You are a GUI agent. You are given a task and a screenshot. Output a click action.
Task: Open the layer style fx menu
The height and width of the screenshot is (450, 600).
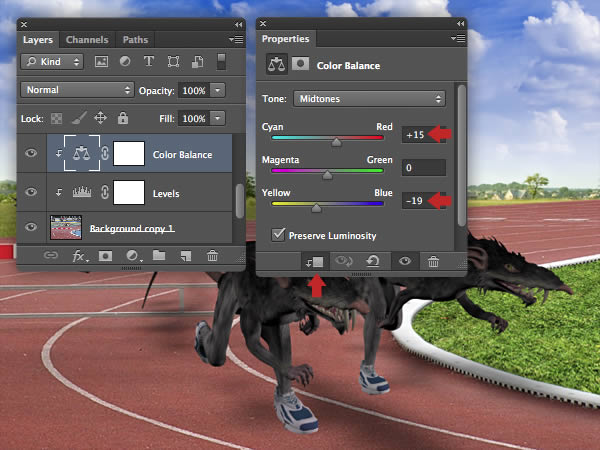click(x=80, y=256)
